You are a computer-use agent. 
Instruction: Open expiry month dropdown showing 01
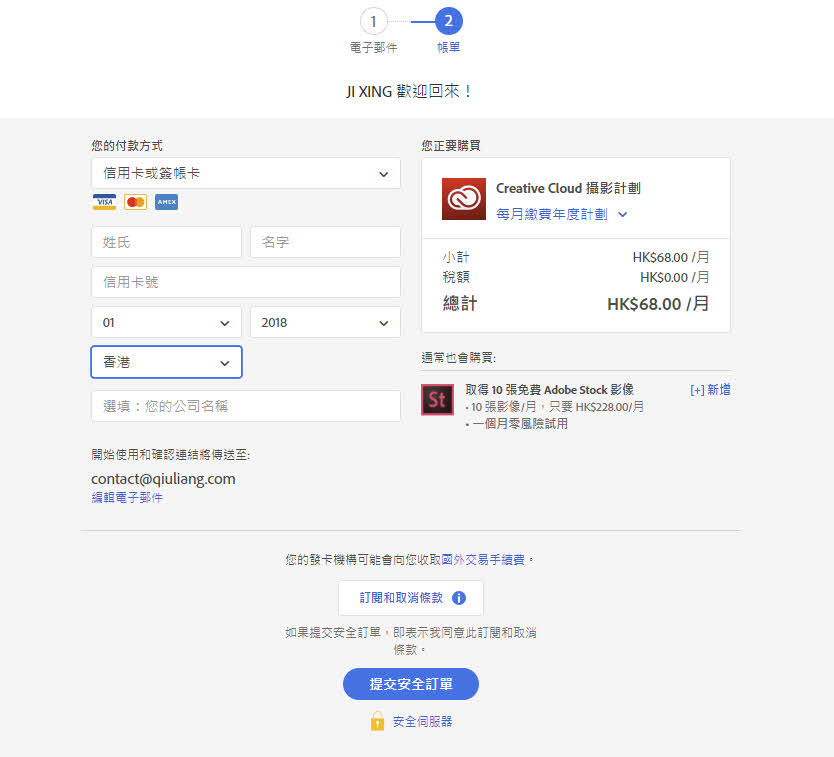click(166, 322)
